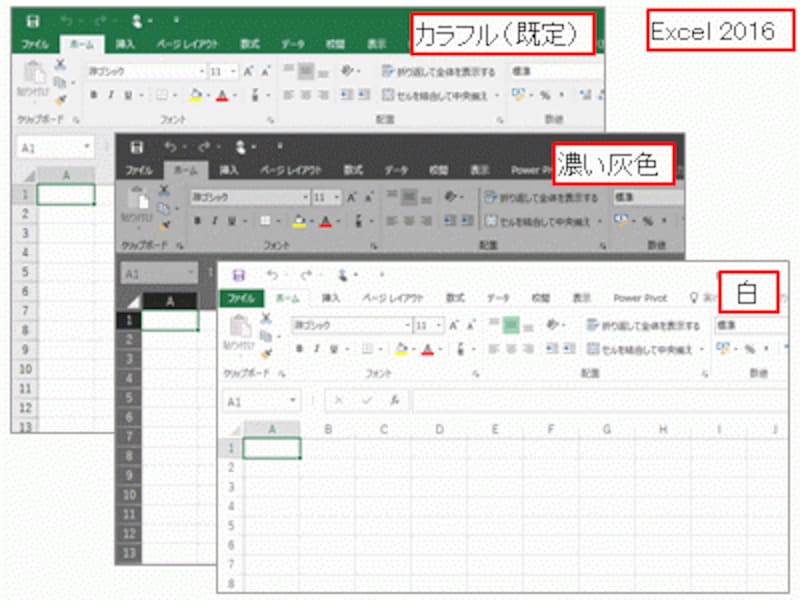Select Format Painter in the white window
This screenshot has width=800, height=600.
(x=266, y=353)
